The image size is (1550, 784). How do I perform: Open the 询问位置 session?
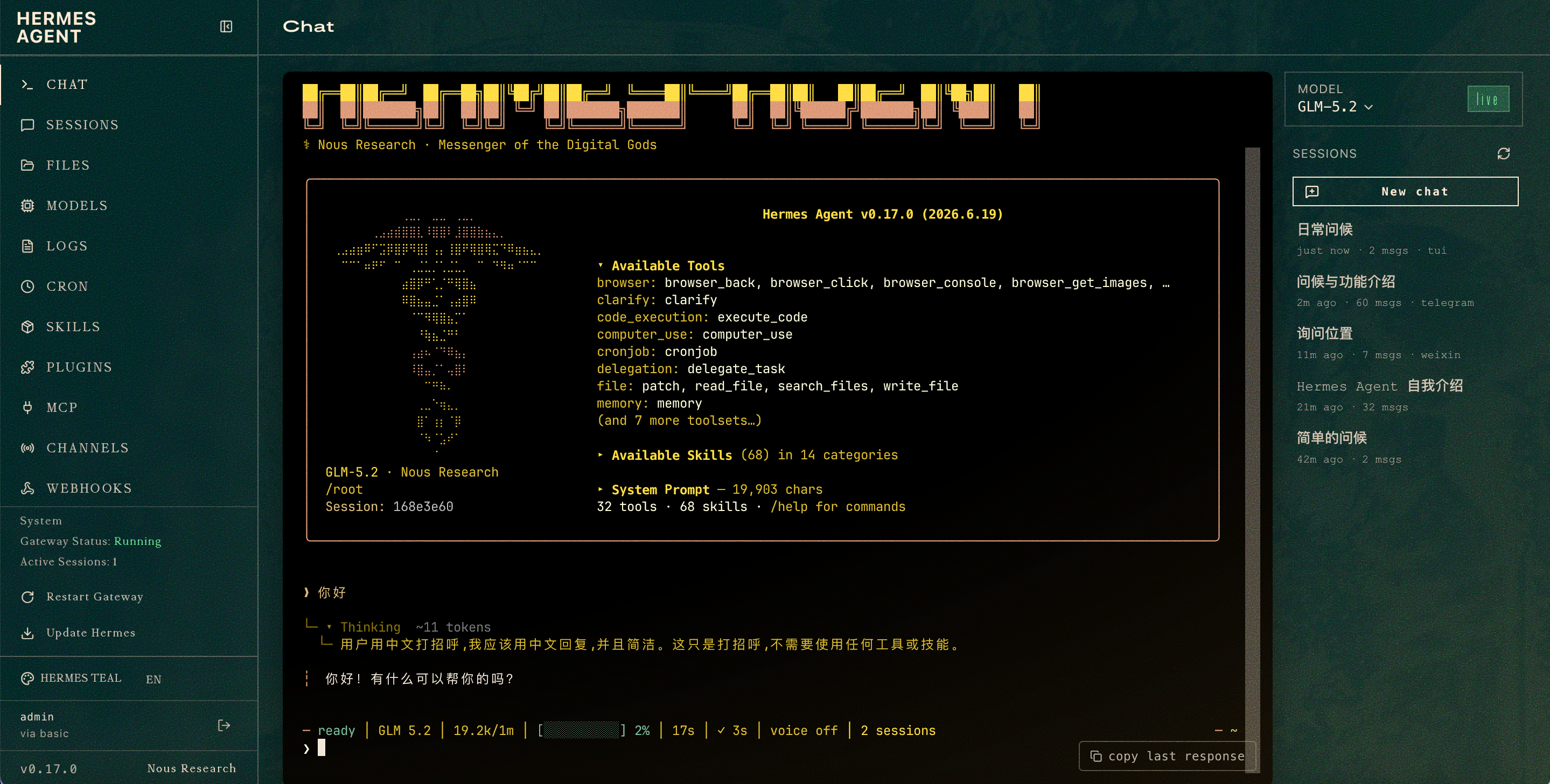(1405, 343)
